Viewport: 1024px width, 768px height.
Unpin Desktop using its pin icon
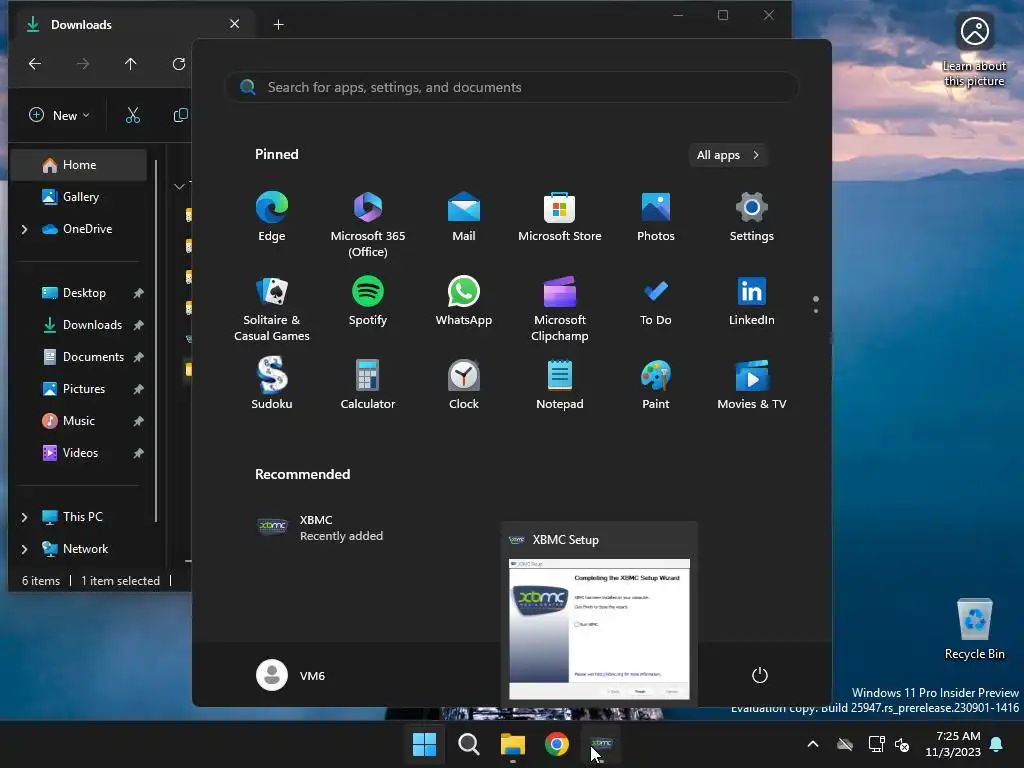pyautogui.click(x=138, y=293)
